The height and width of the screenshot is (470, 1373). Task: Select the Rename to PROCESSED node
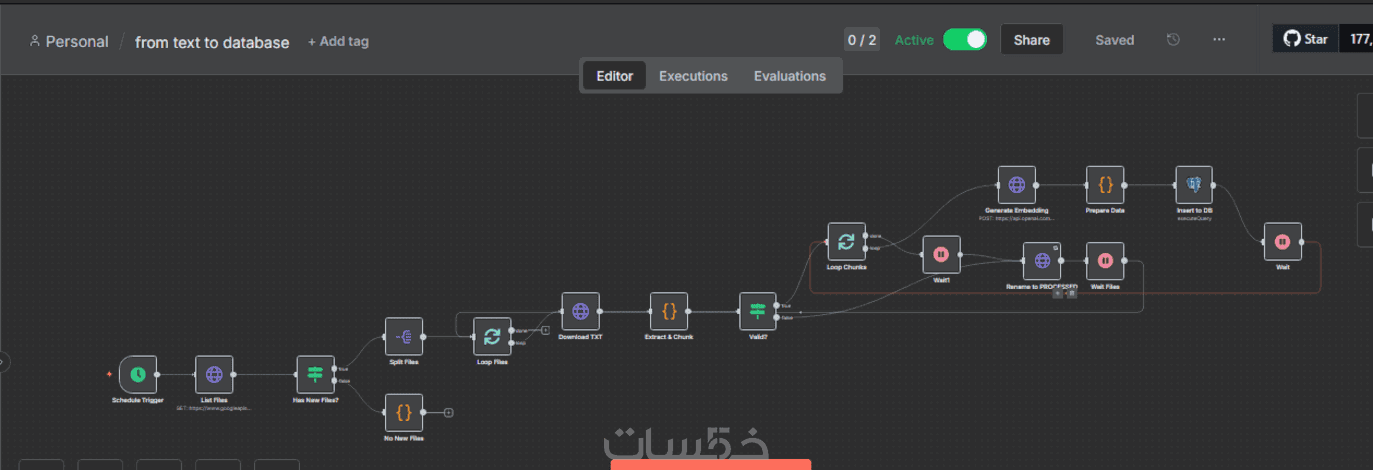(1041, 261)
